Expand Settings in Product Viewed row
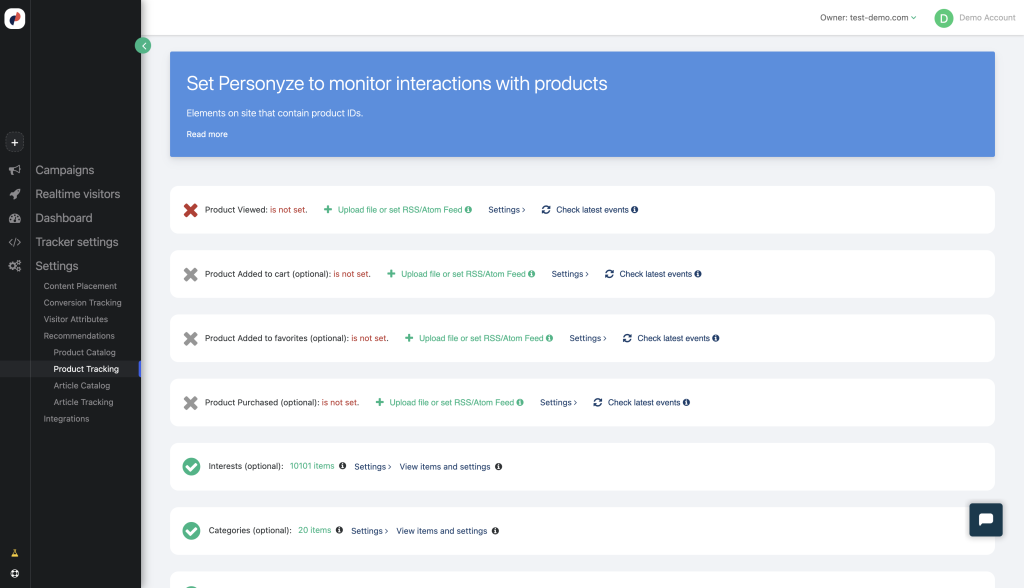 coord(507,210)
